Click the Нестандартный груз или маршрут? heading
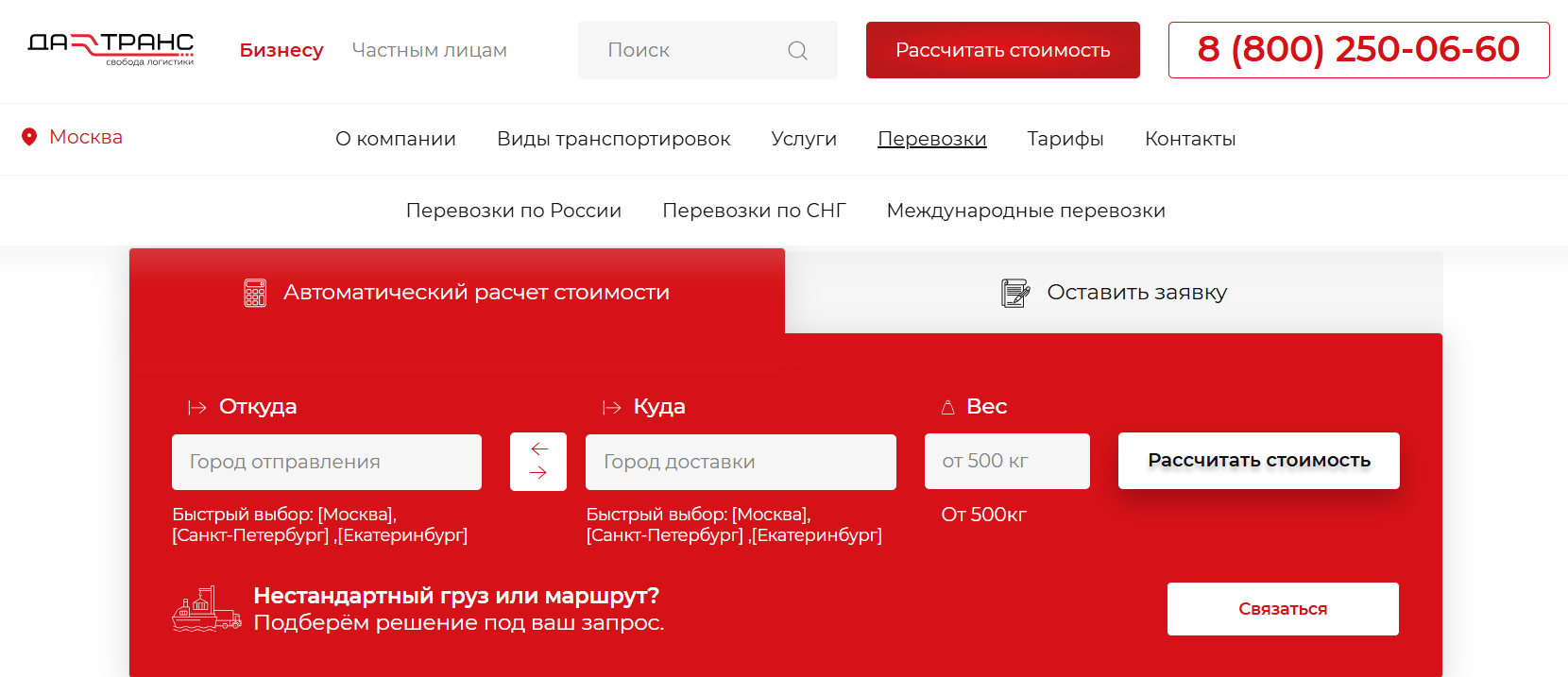 [x=456, y=596]
